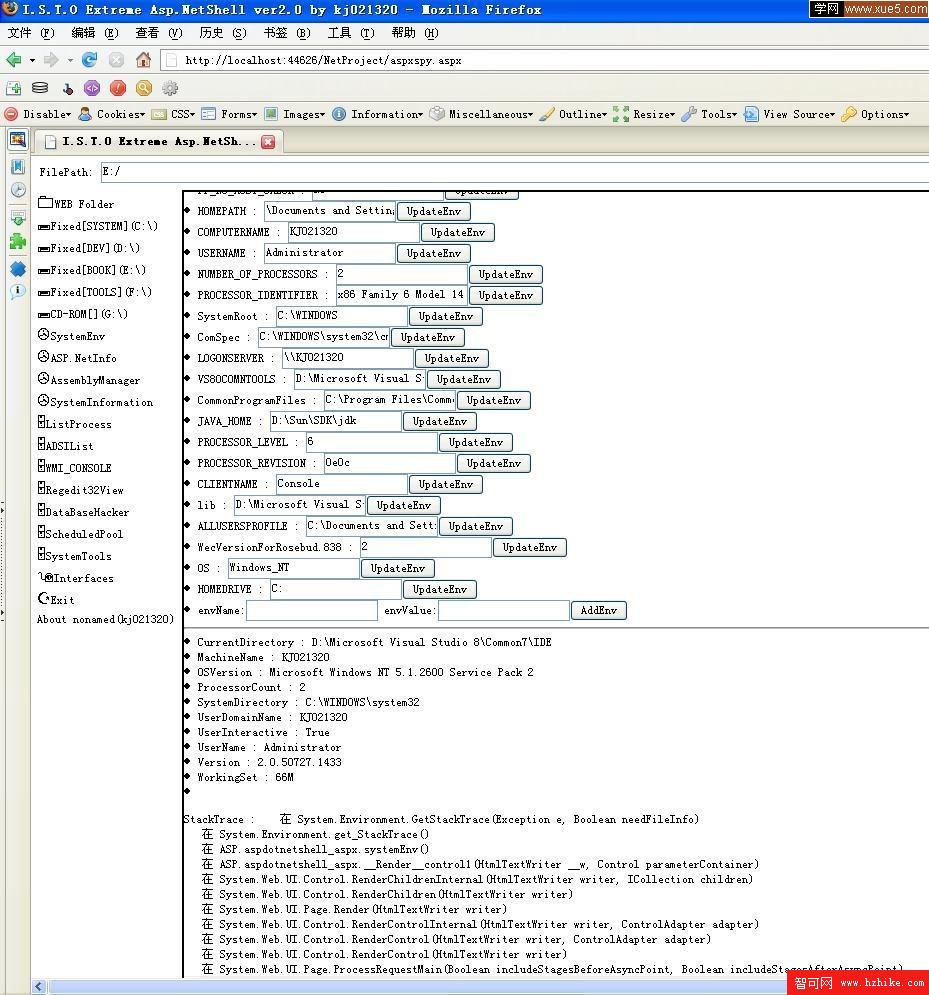The width and height of the screenshot is (929, 995).
Task: Click the horizontal scrollbar left arrow
Action: click(x=39, y=987)
